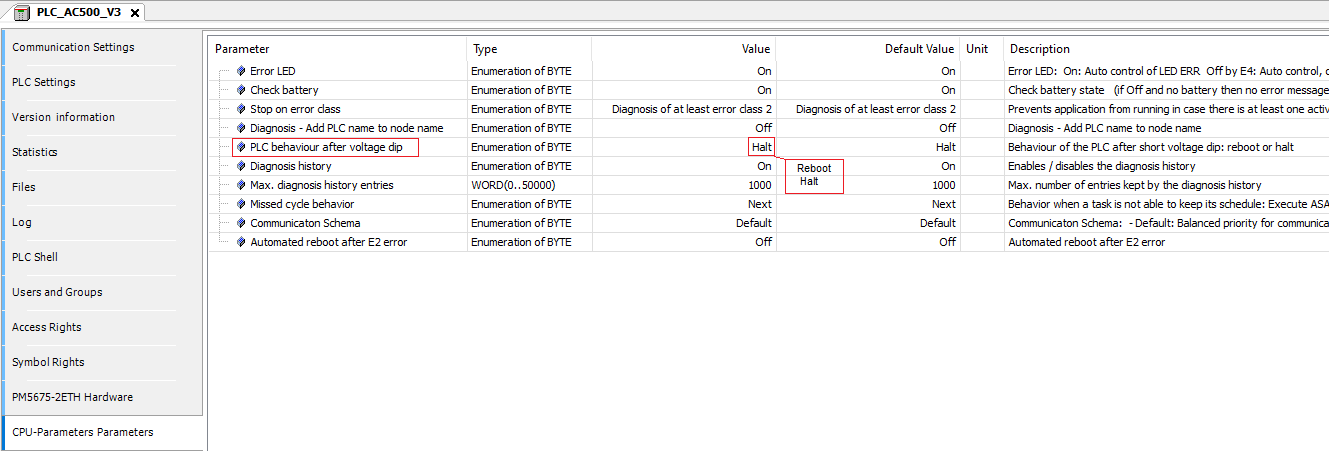Viewport: 1329px width, 451px height.
Task: Select the Check battery parameter name
Action: pyautogui.click(x=284, y=90)
